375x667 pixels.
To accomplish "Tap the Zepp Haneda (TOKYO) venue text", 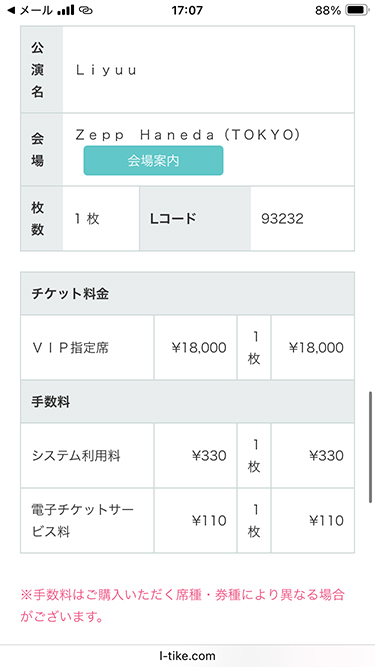I will tap(188, 135).
